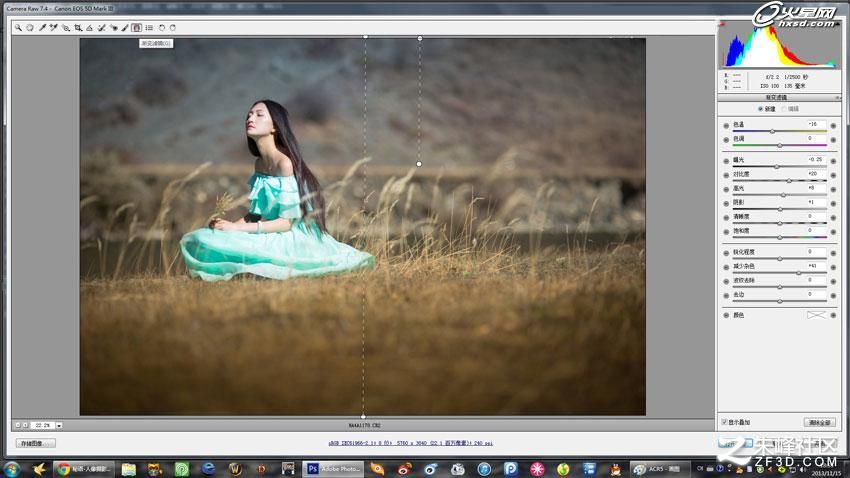This screenshot has width=850, height=478.
Task: Open Internet Explorer from taskbar
Action: (x=208, y=469)
